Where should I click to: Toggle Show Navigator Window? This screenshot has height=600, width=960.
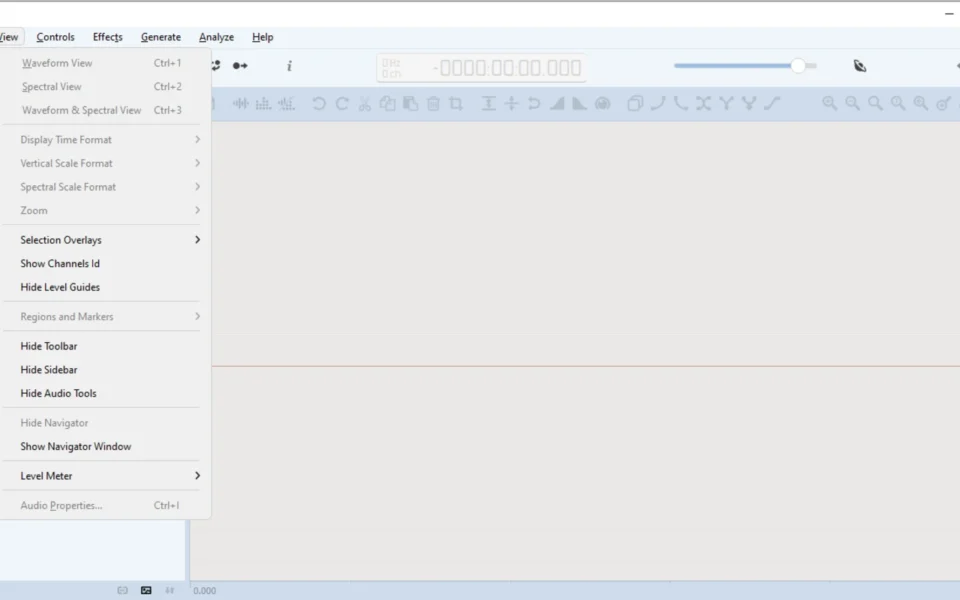(x=102, y=446)
